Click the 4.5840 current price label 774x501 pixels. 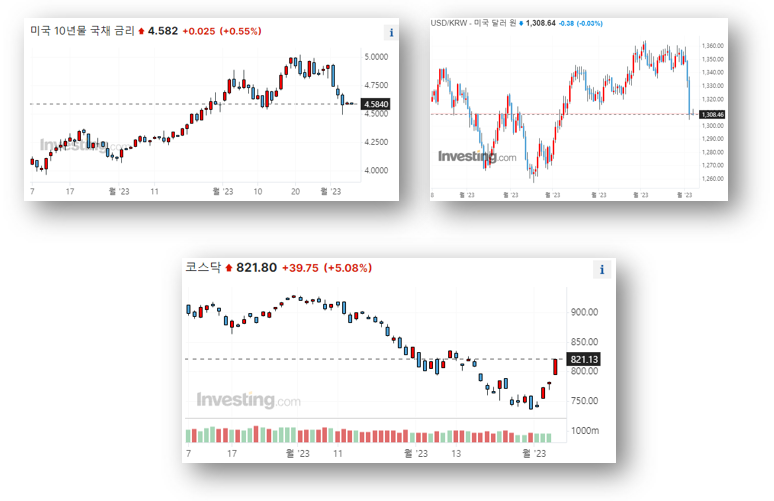point(378,104)
